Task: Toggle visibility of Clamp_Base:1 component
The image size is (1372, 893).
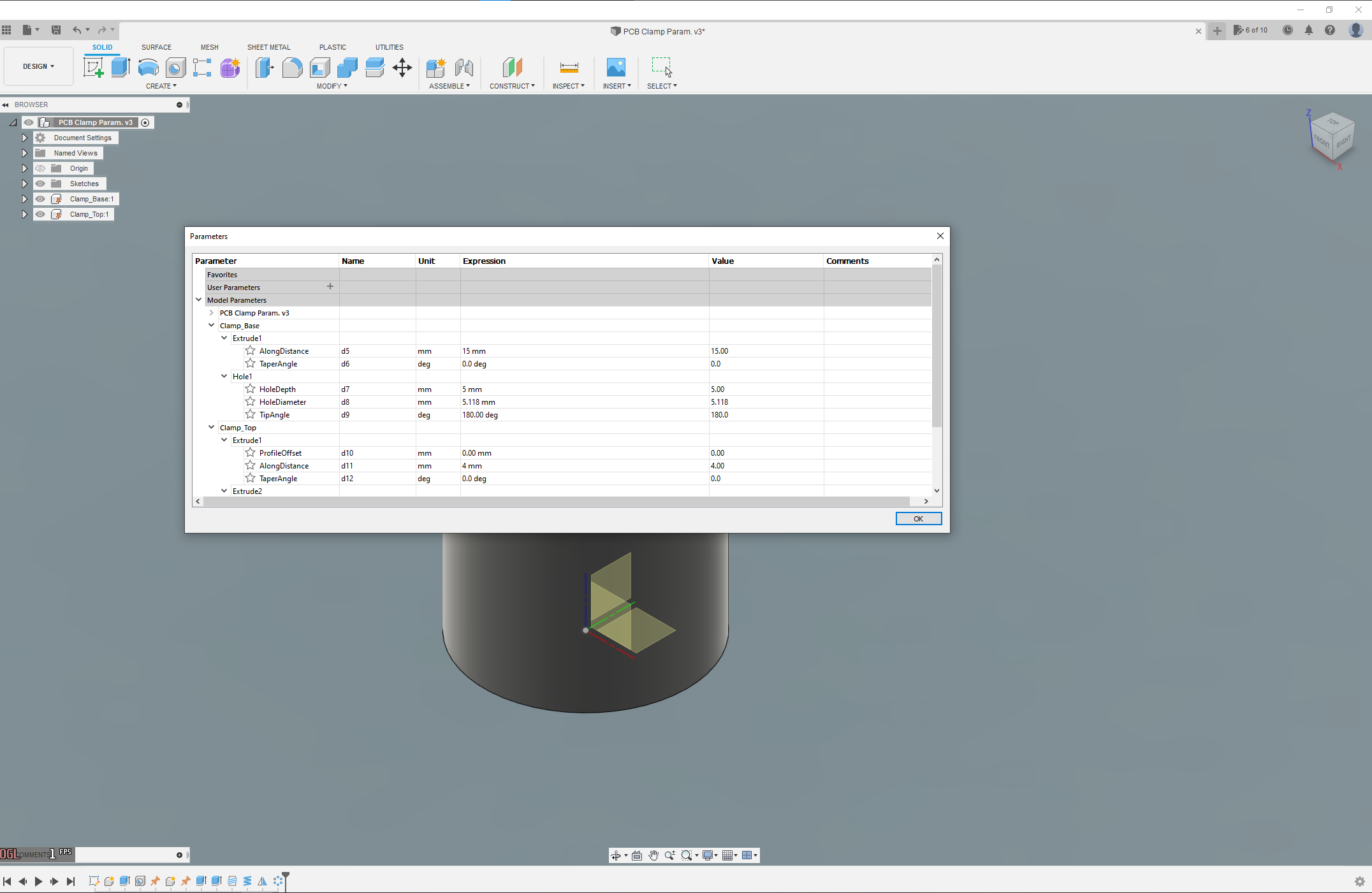Action: [40, 199]
